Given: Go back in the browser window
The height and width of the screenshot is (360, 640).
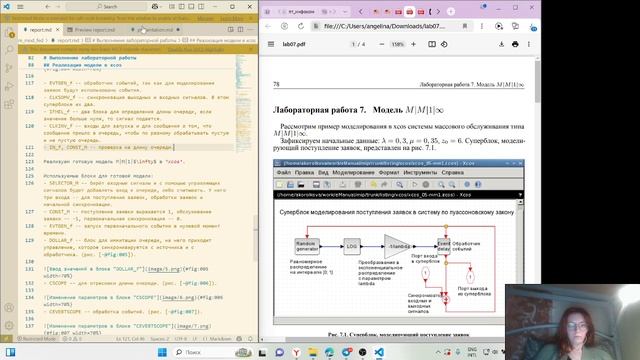Looking at the screenshot, I should 268,26.
